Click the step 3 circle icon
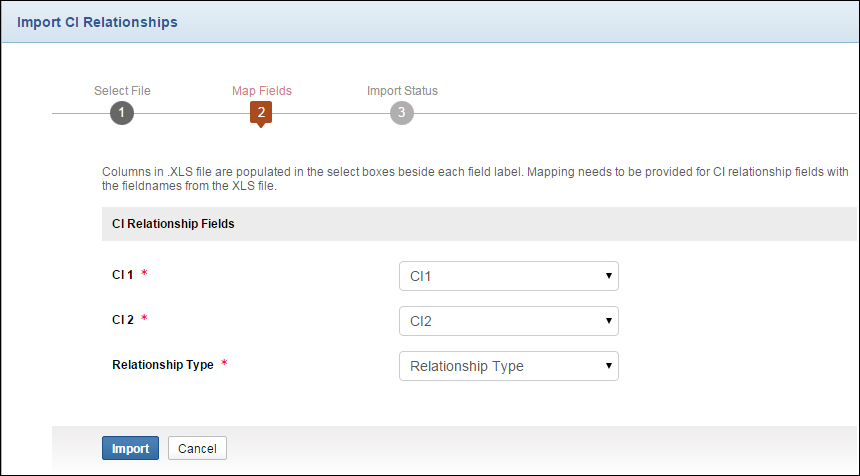860x476 pixels. (x=402, y=113)
